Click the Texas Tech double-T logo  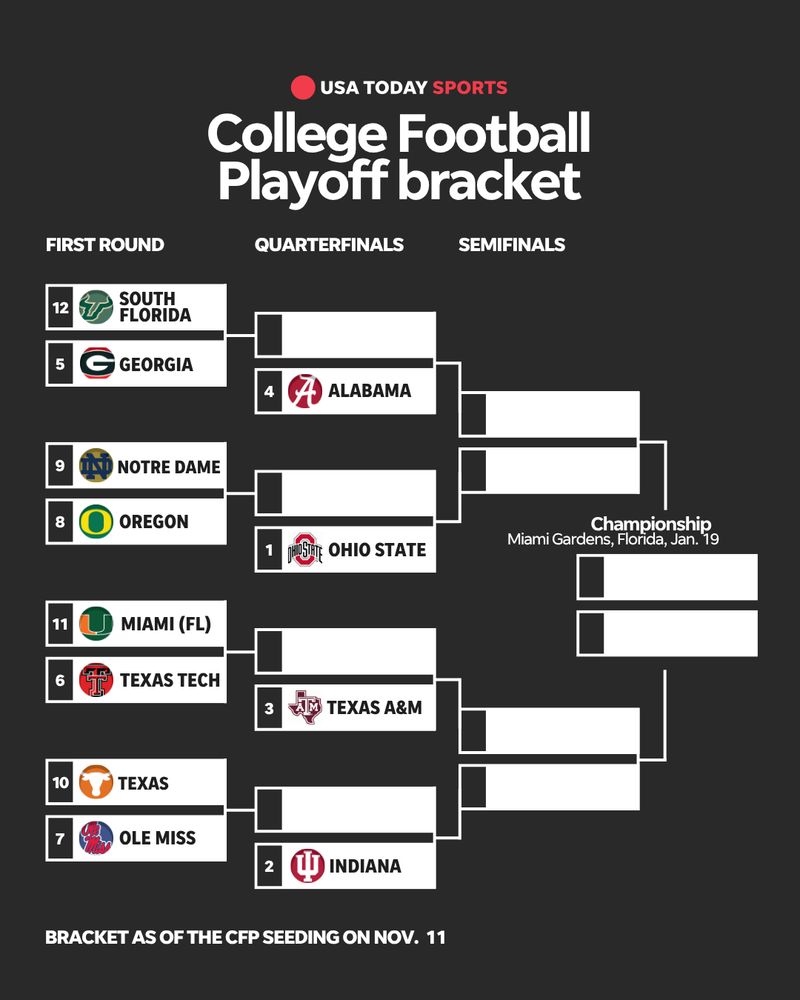(x=96, y=680)
